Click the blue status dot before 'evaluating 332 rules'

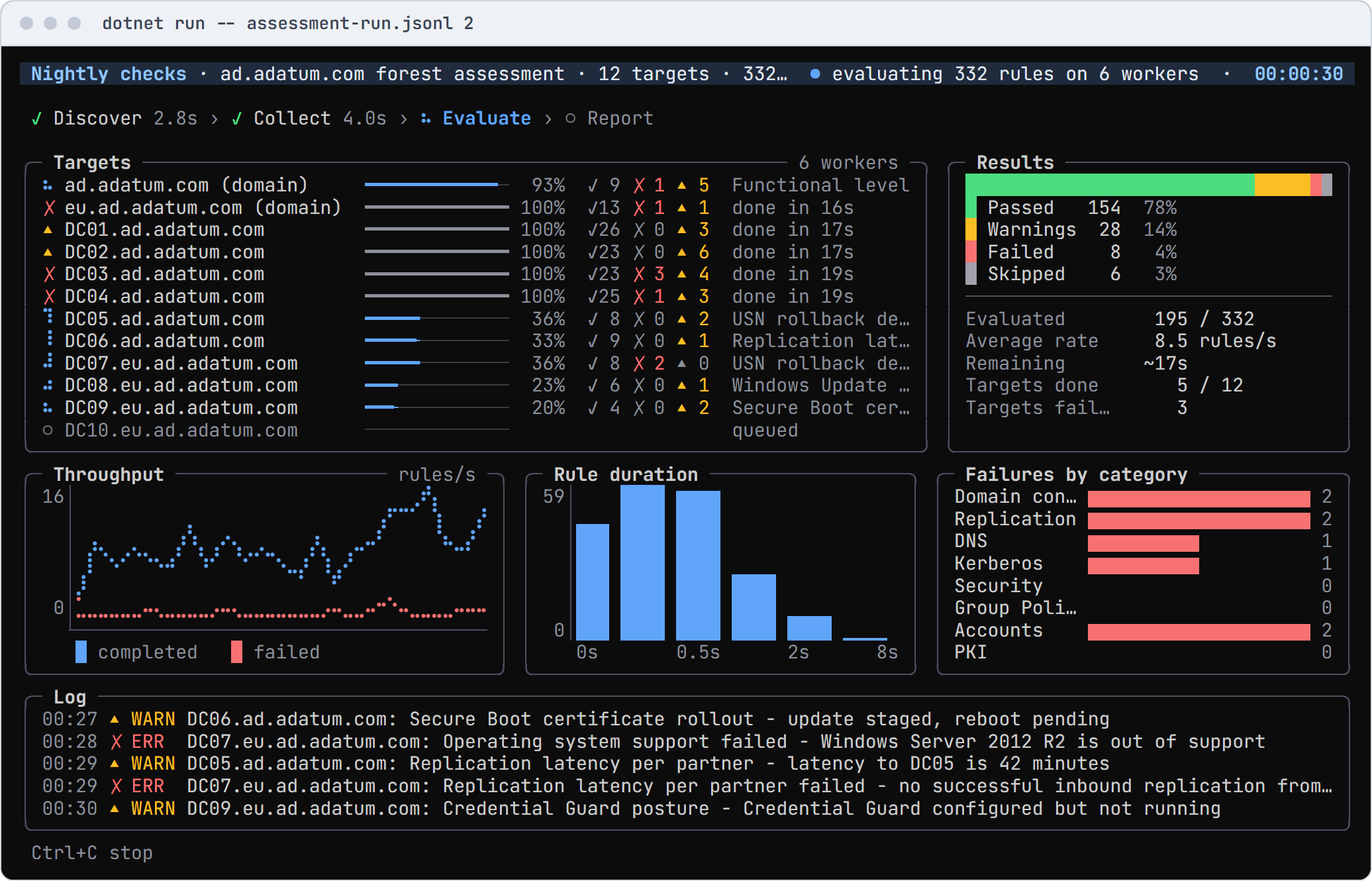pos(815,74)
